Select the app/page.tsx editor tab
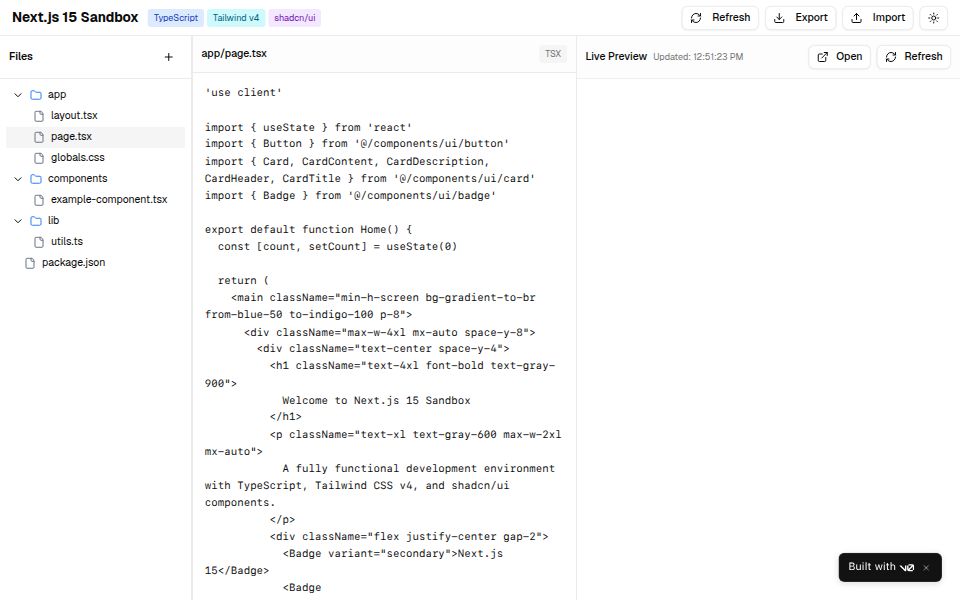Screen dimensions: 960x600 click(x=234, y=53)
